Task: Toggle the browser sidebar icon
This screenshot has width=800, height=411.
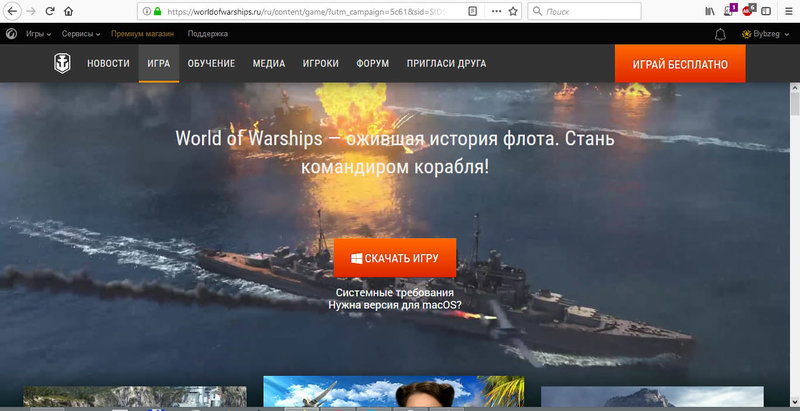Action: tap(766, 11)
